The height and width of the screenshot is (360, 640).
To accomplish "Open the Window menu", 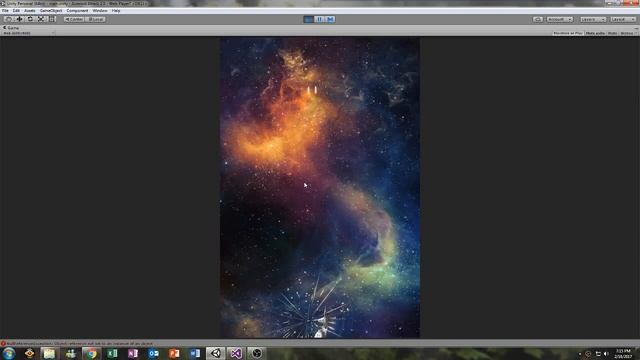I will [100, 11].
